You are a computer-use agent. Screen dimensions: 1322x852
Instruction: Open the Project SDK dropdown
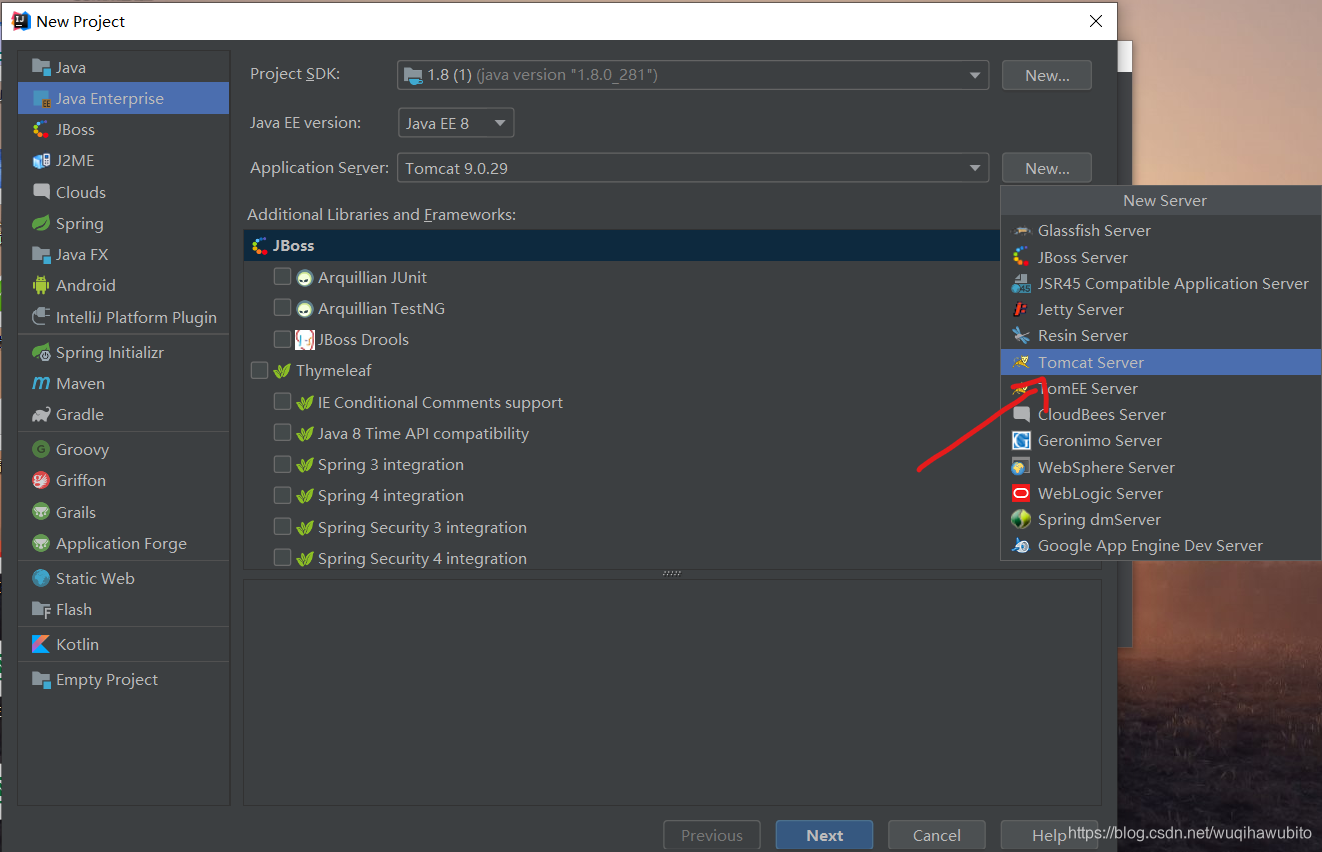pyautogui.click(x=693, y=75)
